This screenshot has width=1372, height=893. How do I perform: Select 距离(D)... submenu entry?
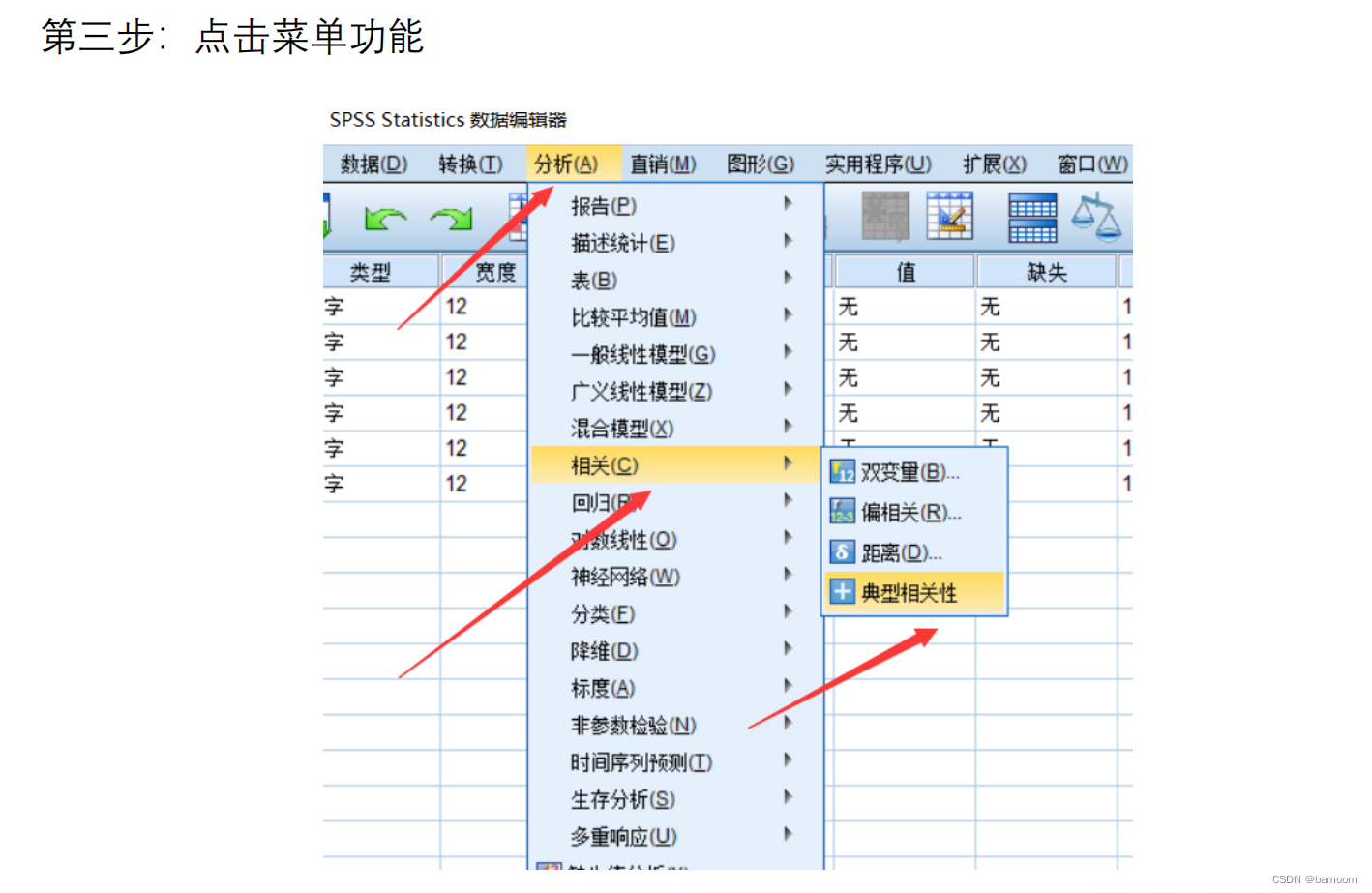pyautogui.click(x=914, y=552)
